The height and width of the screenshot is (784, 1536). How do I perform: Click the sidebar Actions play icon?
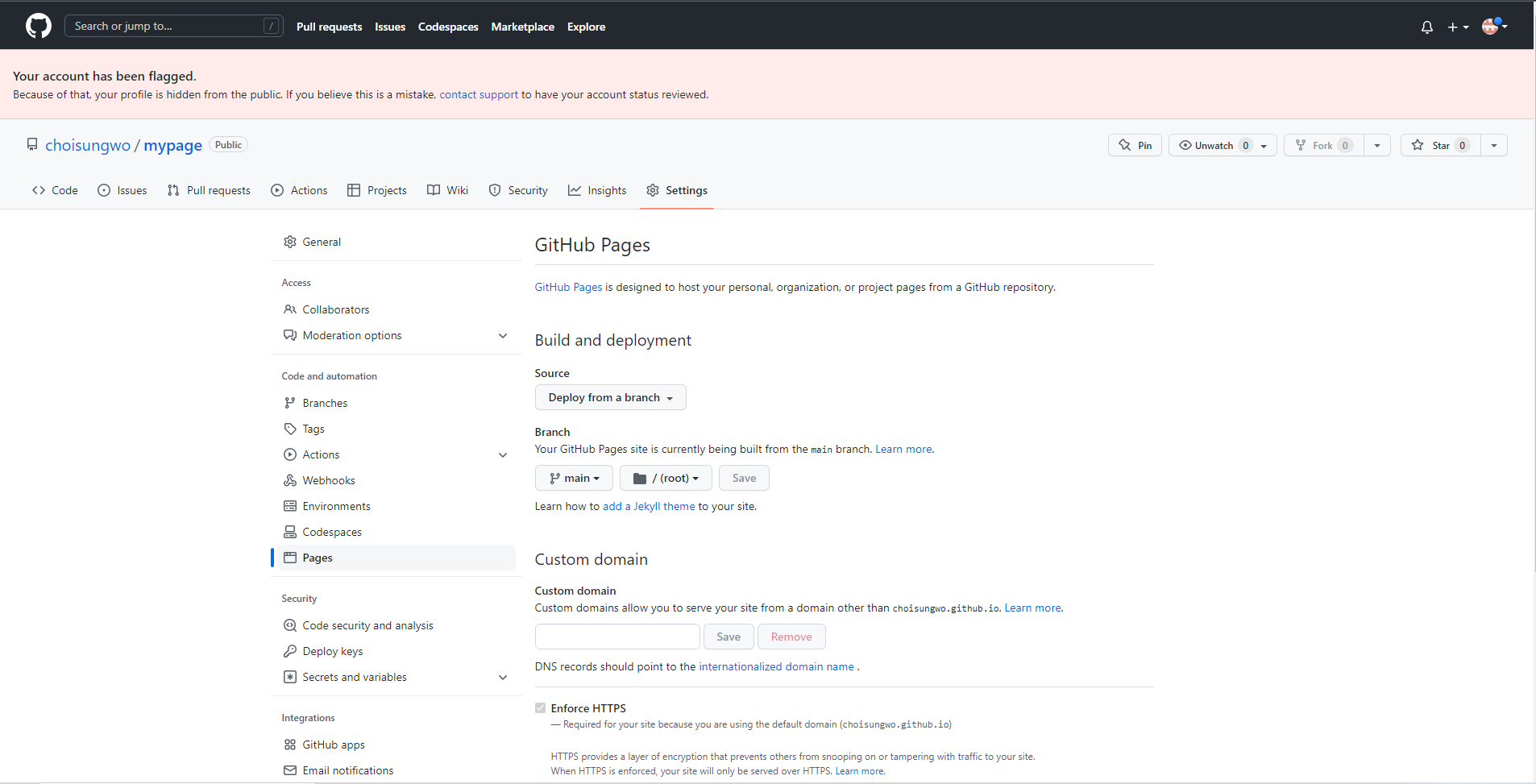pyautogui.click(x=290, y=454)
